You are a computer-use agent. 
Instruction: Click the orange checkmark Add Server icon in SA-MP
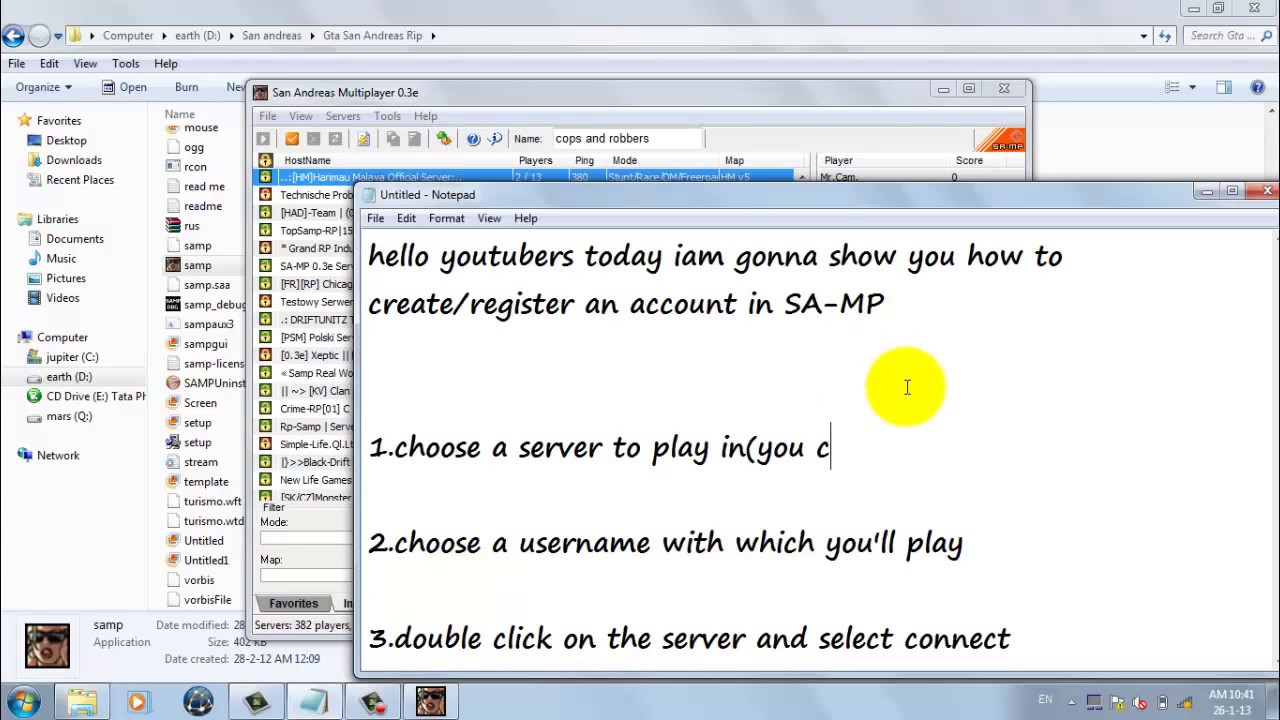click(292, 139)
